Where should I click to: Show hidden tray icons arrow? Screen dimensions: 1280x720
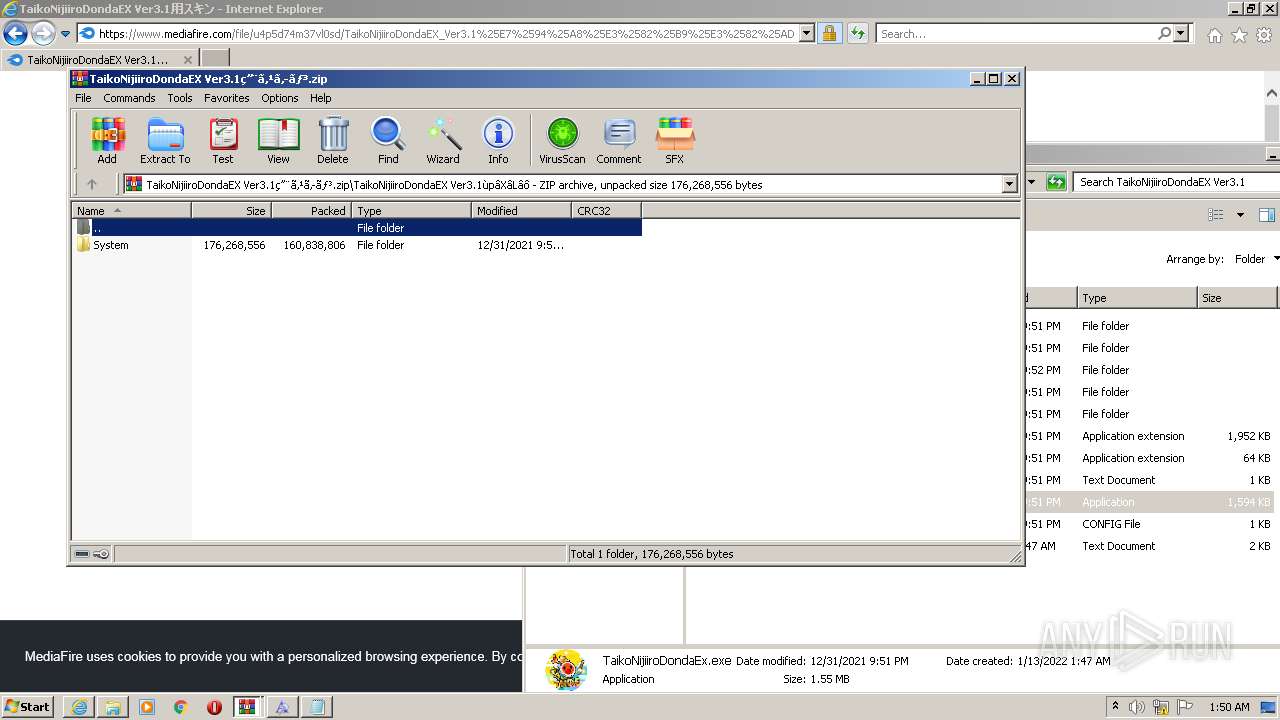click(1115, 707)
